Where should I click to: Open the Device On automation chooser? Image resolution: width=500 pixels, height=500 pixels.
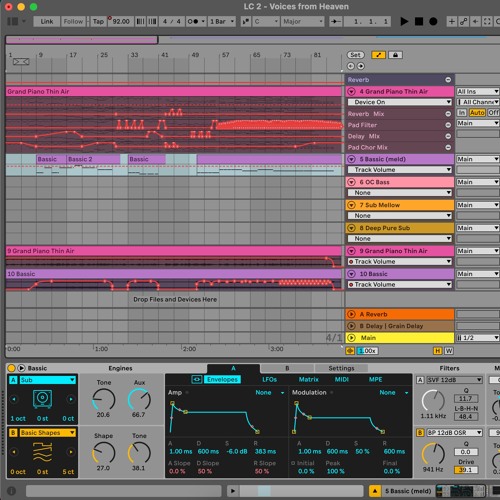click(x=400, y=102)
